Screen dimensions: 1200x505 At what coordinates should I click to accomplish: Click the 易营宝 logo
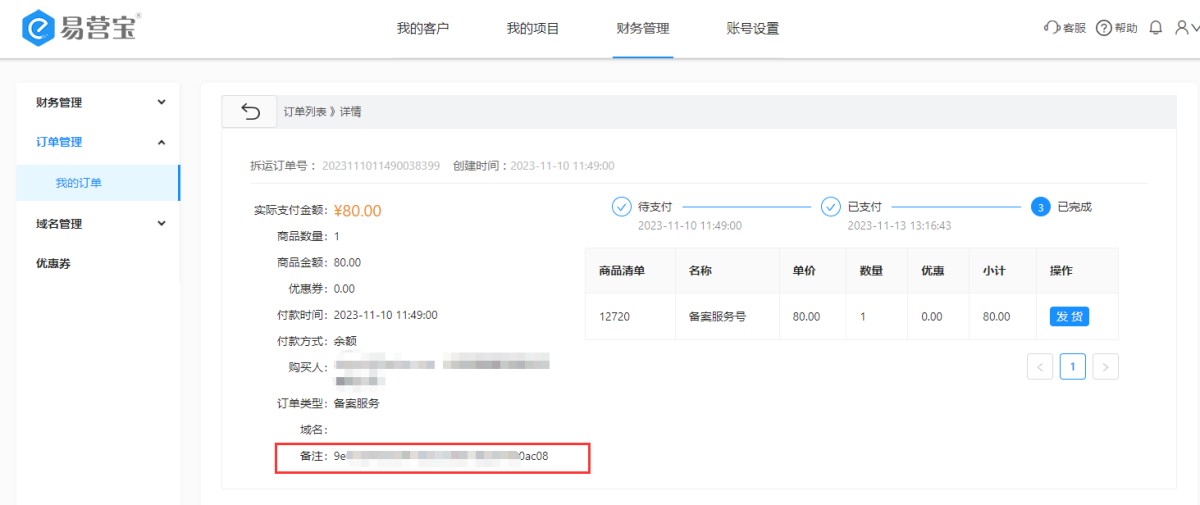coord(80,28)
